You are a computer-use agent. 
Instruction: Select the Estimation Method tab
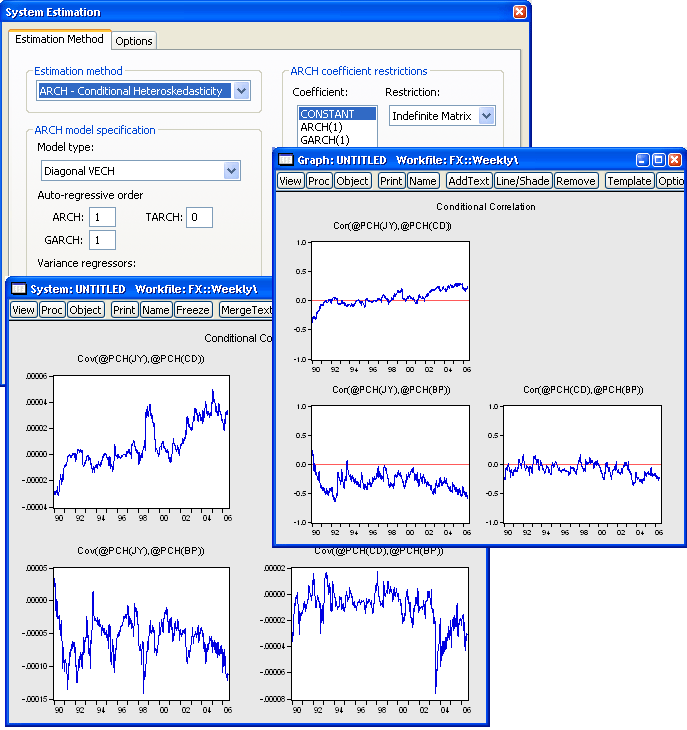point(59,40)
